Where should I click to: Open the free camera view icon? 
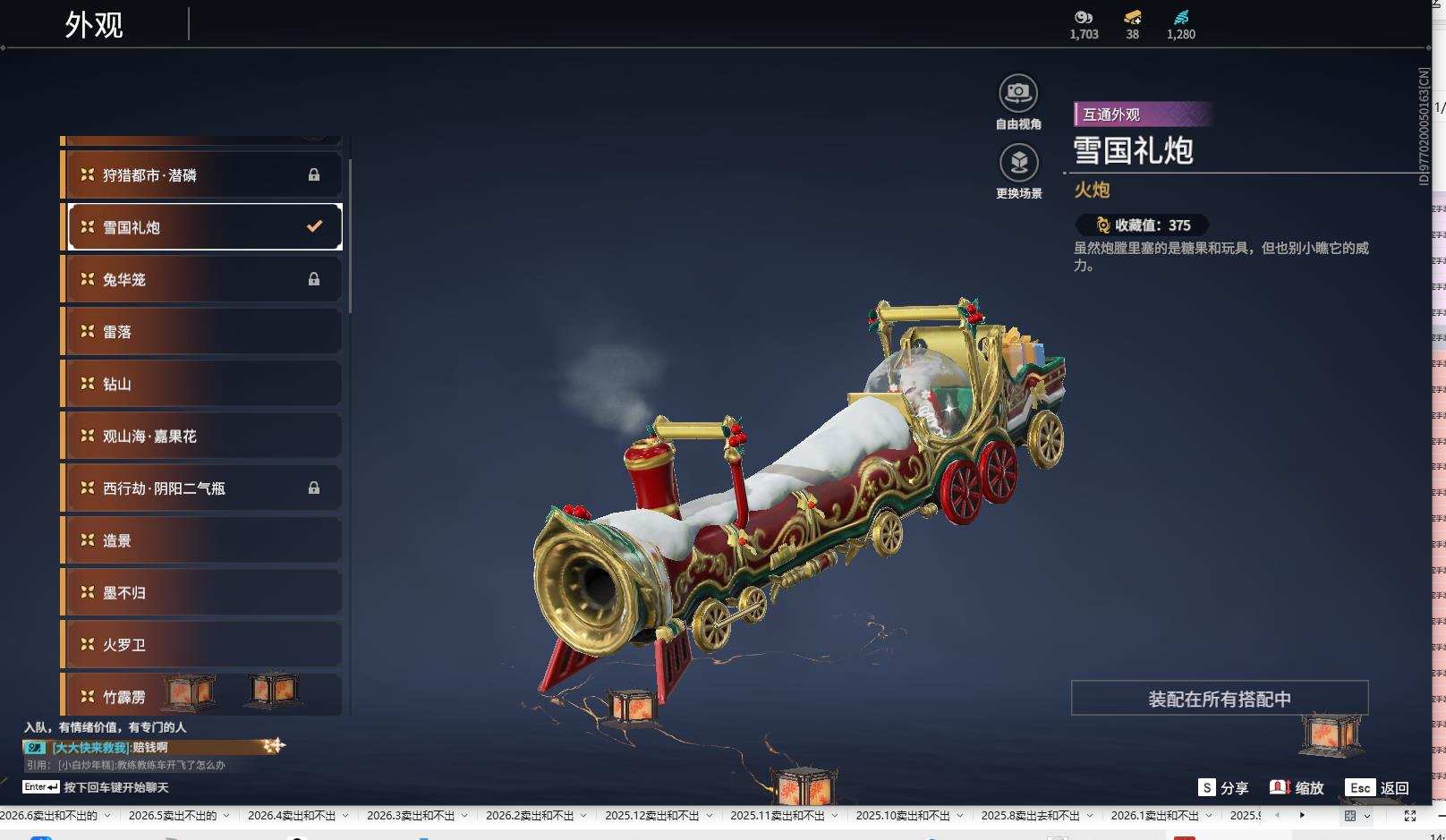click(1018, 93)
